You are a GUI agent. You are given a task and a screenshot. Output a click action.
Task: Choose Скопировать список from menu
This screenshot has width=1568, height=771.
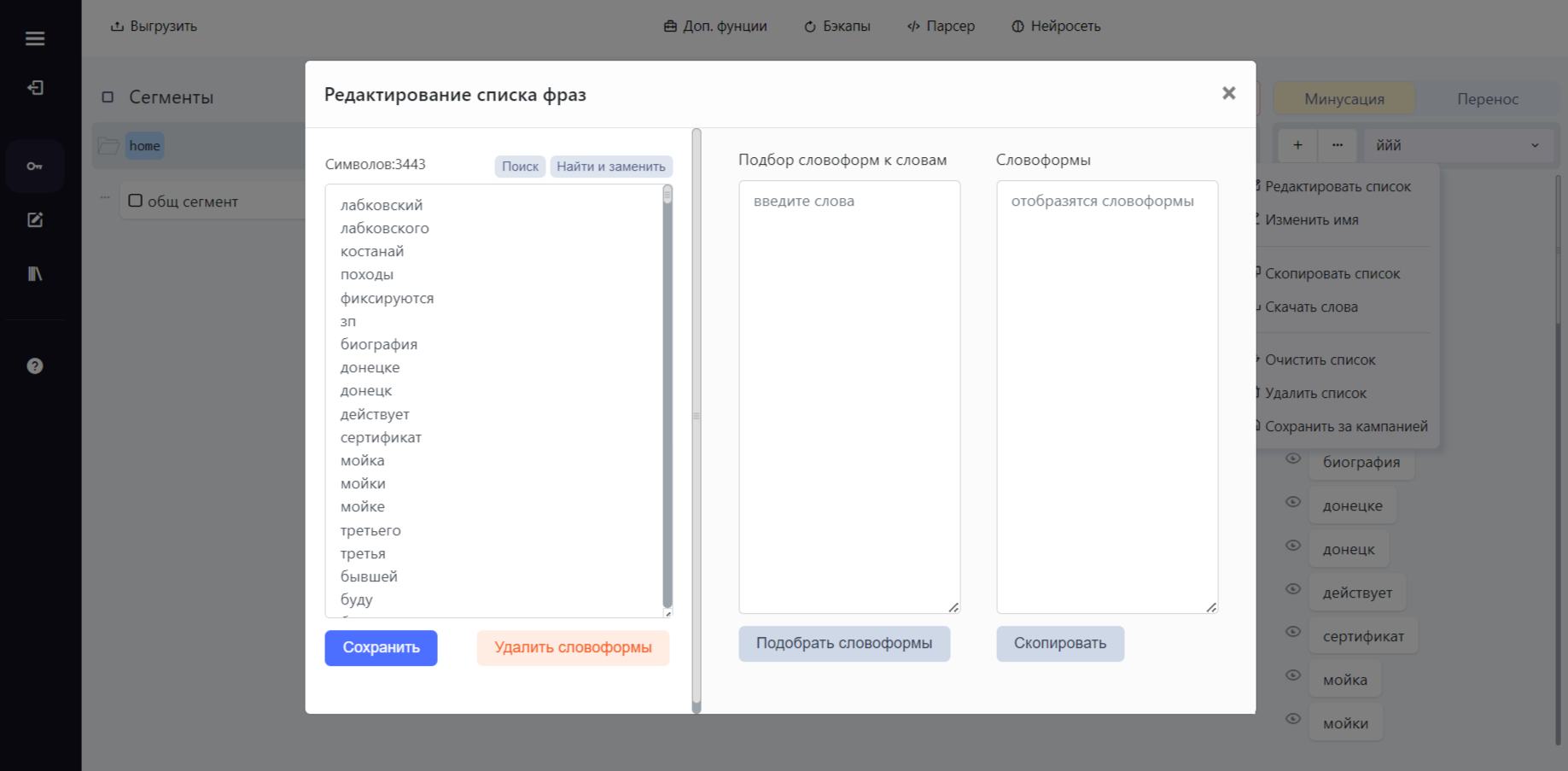click(1332, 273)
